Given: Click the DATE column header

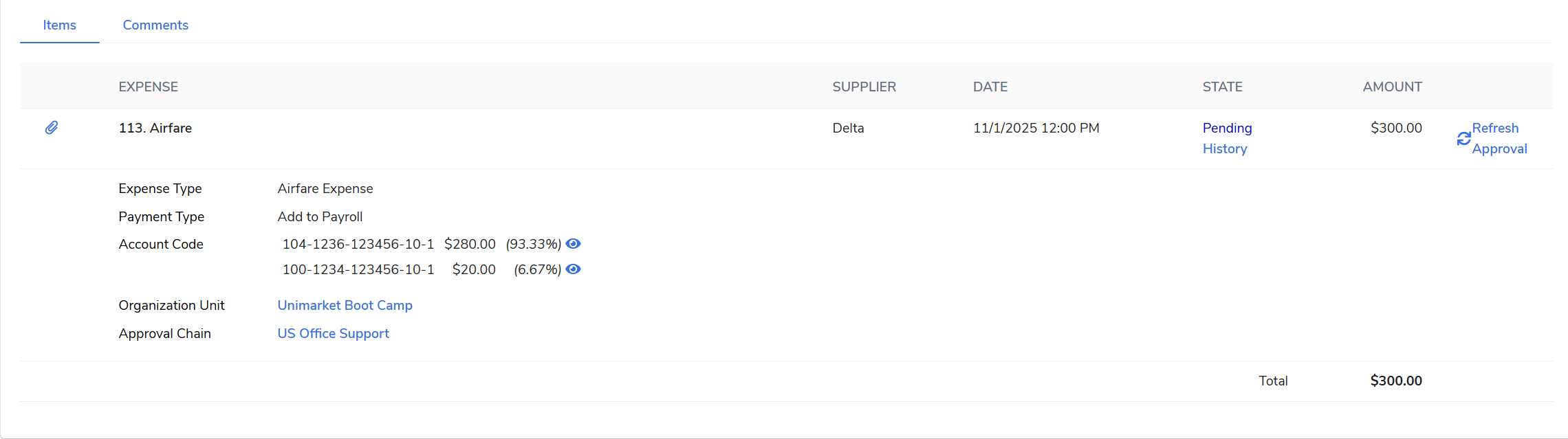Looking at the screenshot, I should pos(990,87).
